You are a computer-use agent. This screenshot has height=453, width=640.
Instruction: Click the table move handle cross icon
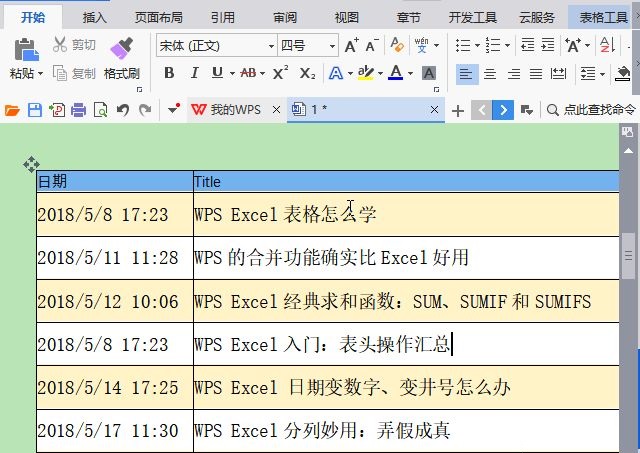(31, 164)
